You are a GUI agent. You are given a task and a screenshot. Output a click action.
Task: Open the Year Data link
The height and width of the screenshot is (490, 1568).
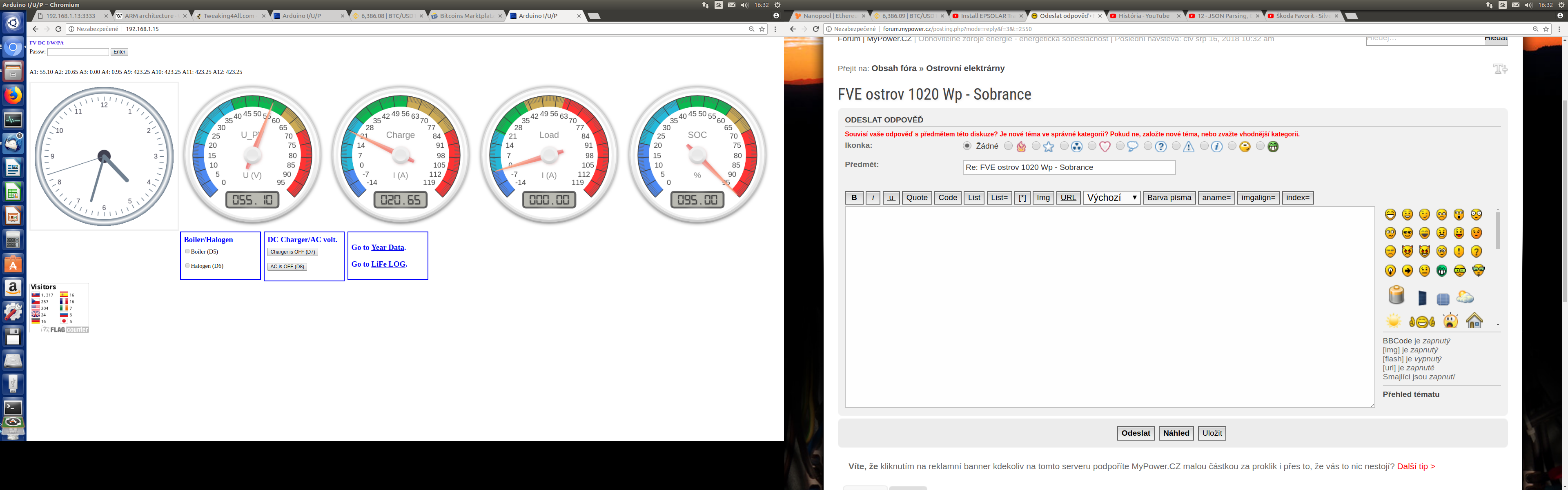[387, 247]
